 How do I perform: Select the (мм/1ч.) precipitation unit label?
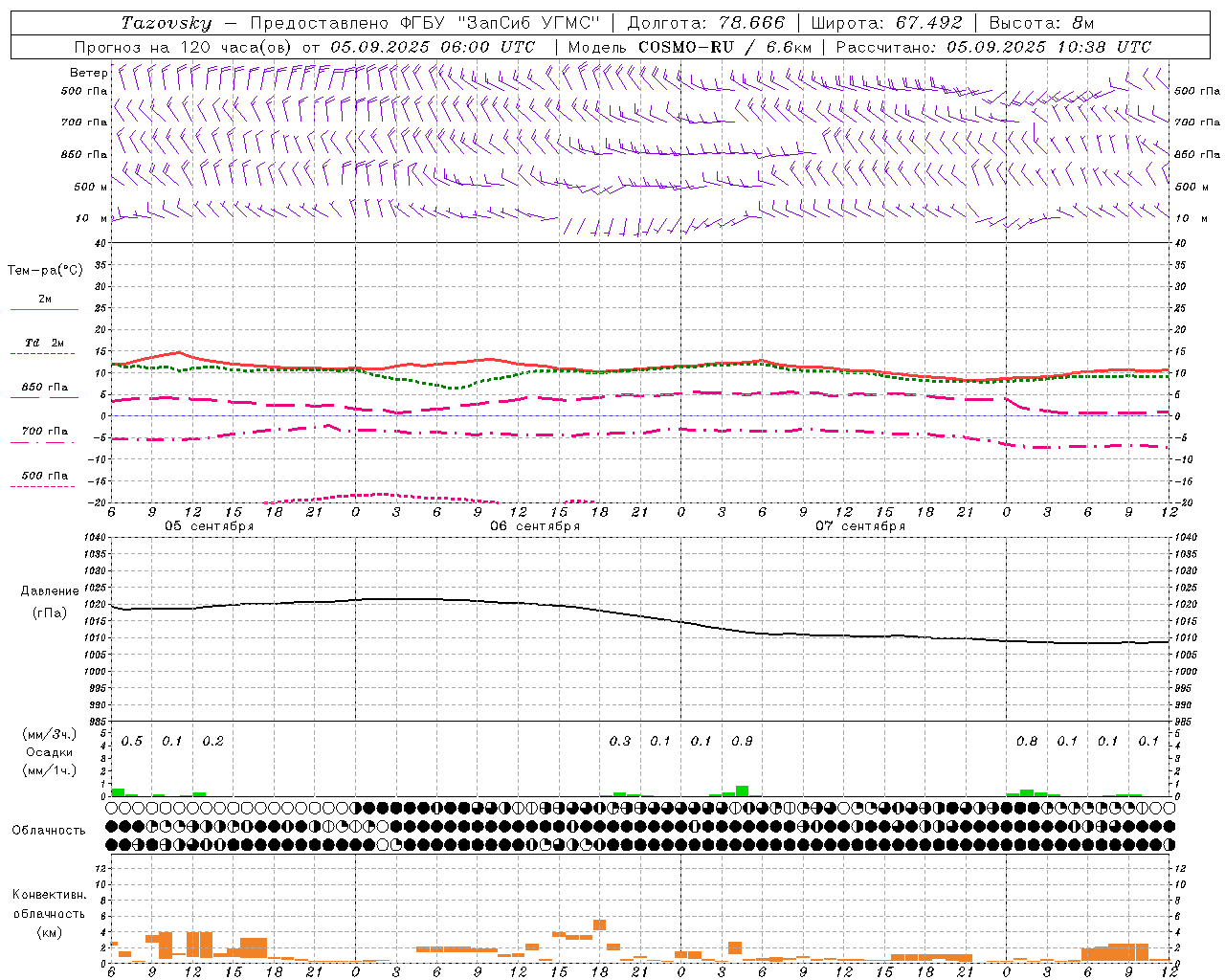point(50,770)
